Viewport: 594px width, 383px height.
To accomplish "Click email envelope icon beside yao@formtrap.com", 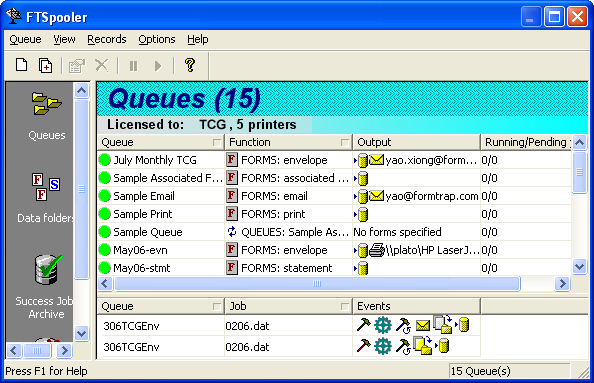I will 376,195.
